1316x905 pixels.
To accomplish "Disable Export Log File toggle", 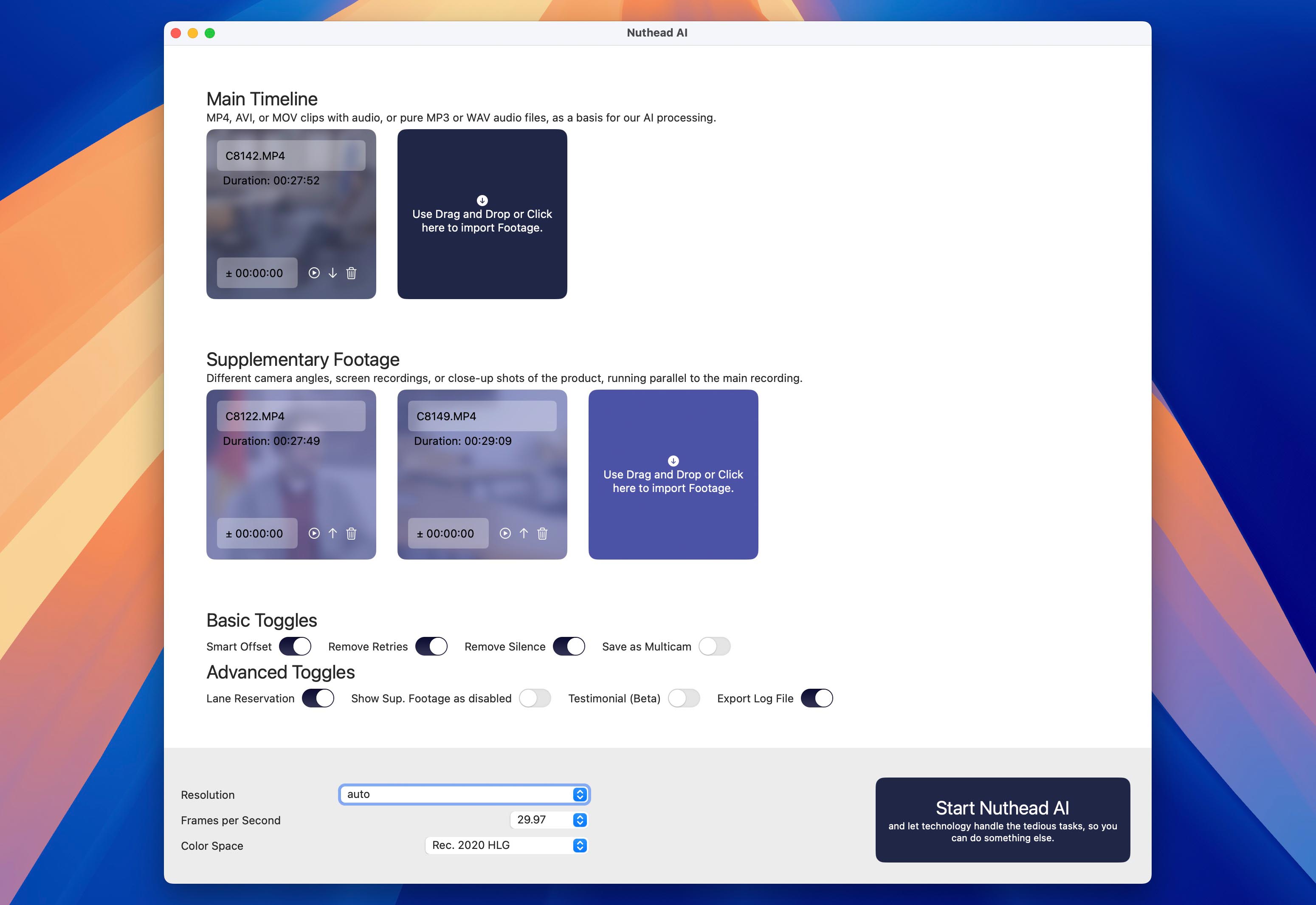I will tap(817, 698).
